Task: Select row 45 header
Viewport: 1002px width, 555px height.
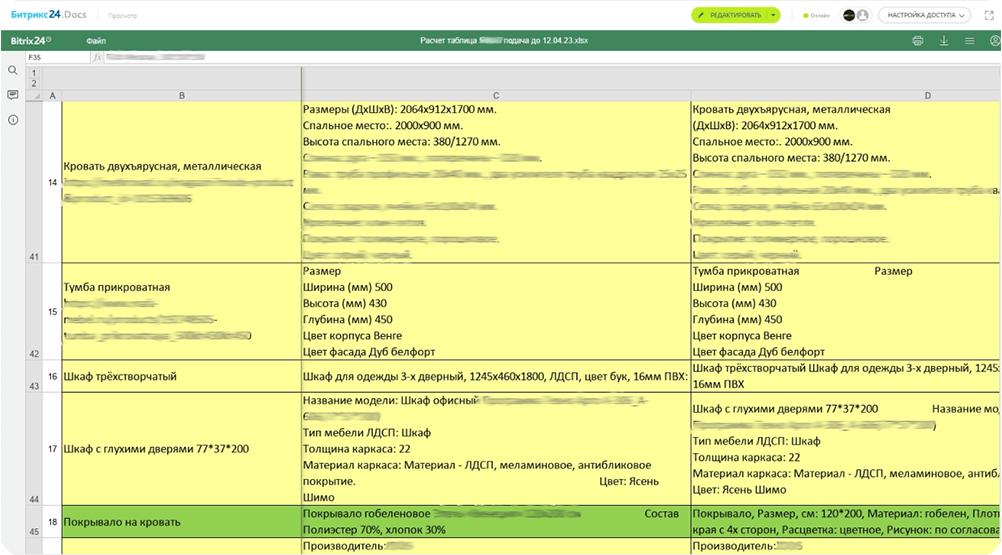Action: pos(34,522)
